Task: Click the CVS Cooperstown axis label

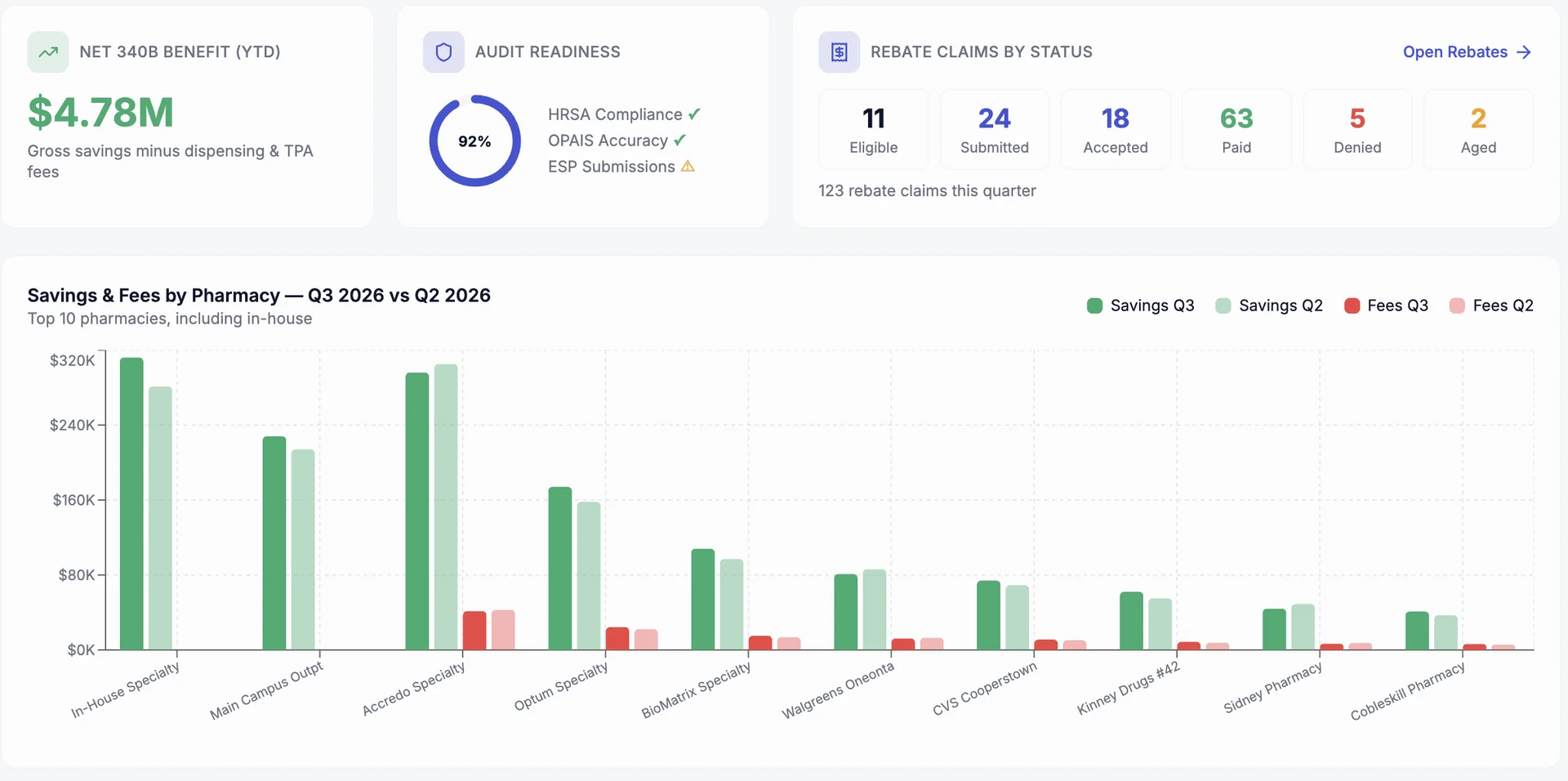Action: pos(985,688)
